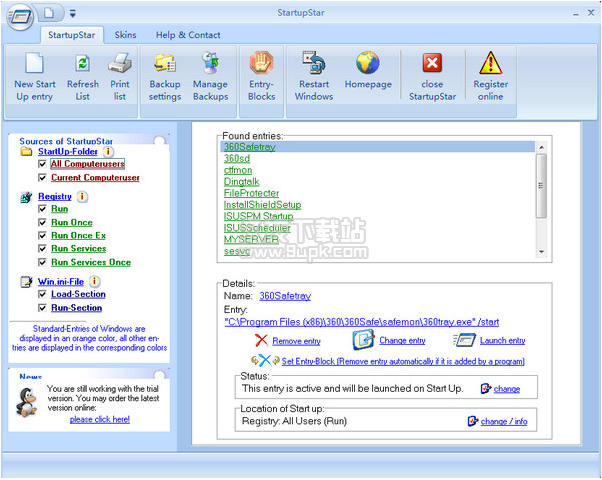Click the StartupStar application orb button
Image resolution: width=602 pixels, height=480 pixels.
tap(20, 17)
